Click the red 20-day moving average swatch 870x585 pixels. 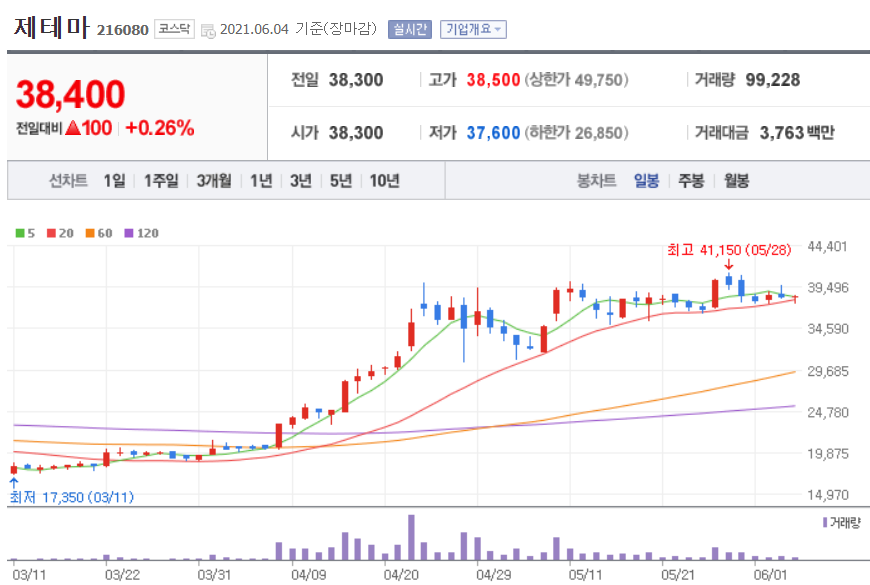coord(52,233)
